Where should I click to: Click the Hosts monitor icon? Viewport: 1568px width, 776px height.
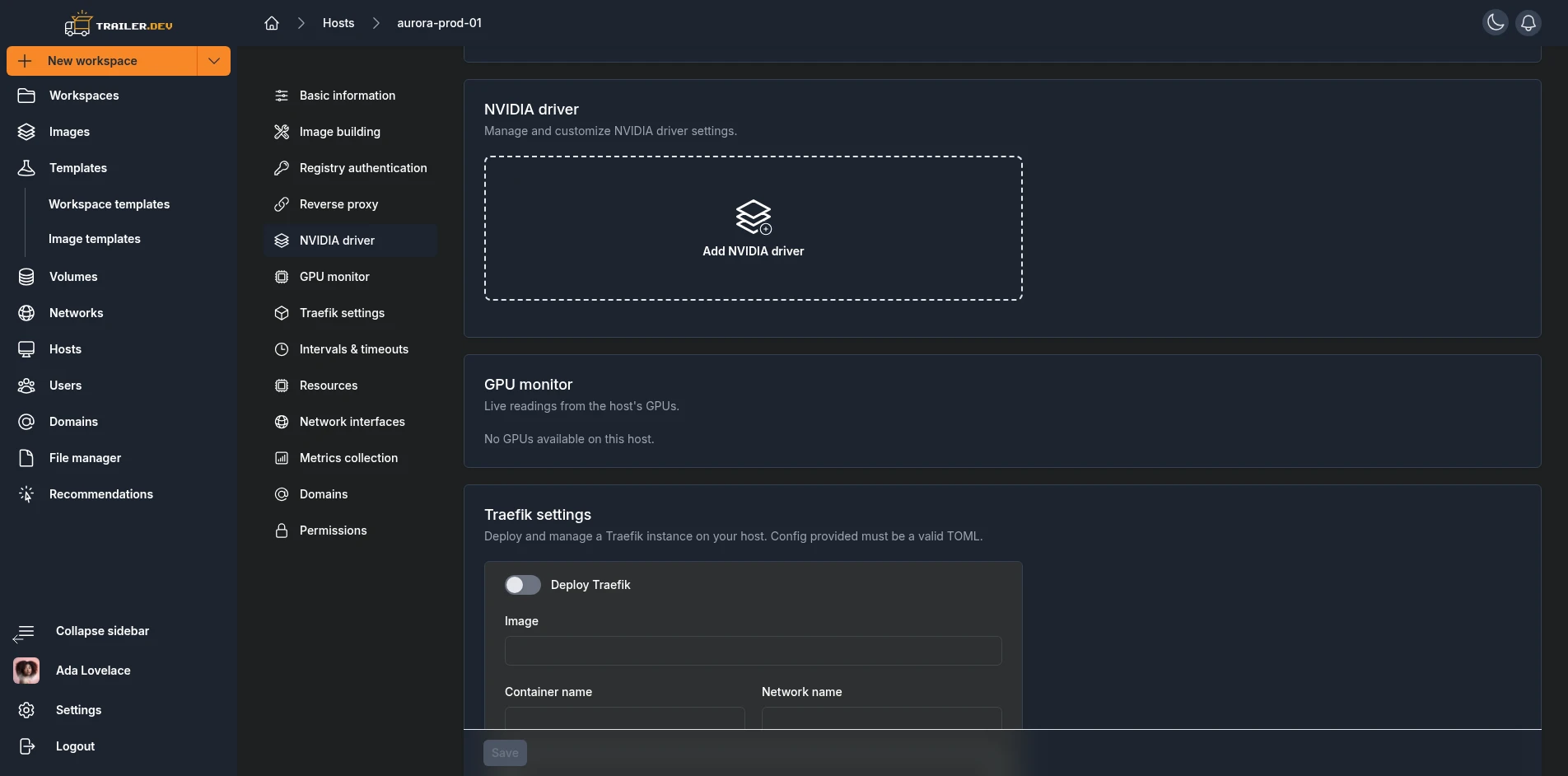(26, 349)
